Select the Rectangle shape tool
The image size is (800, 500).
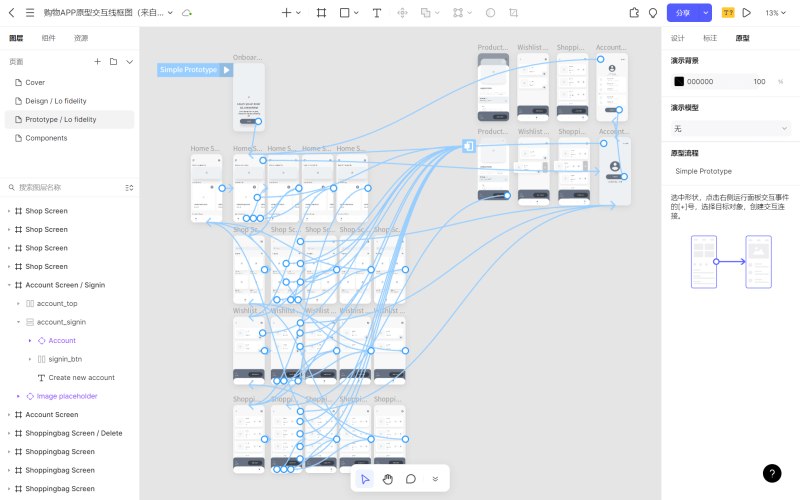tap(345, 13)
